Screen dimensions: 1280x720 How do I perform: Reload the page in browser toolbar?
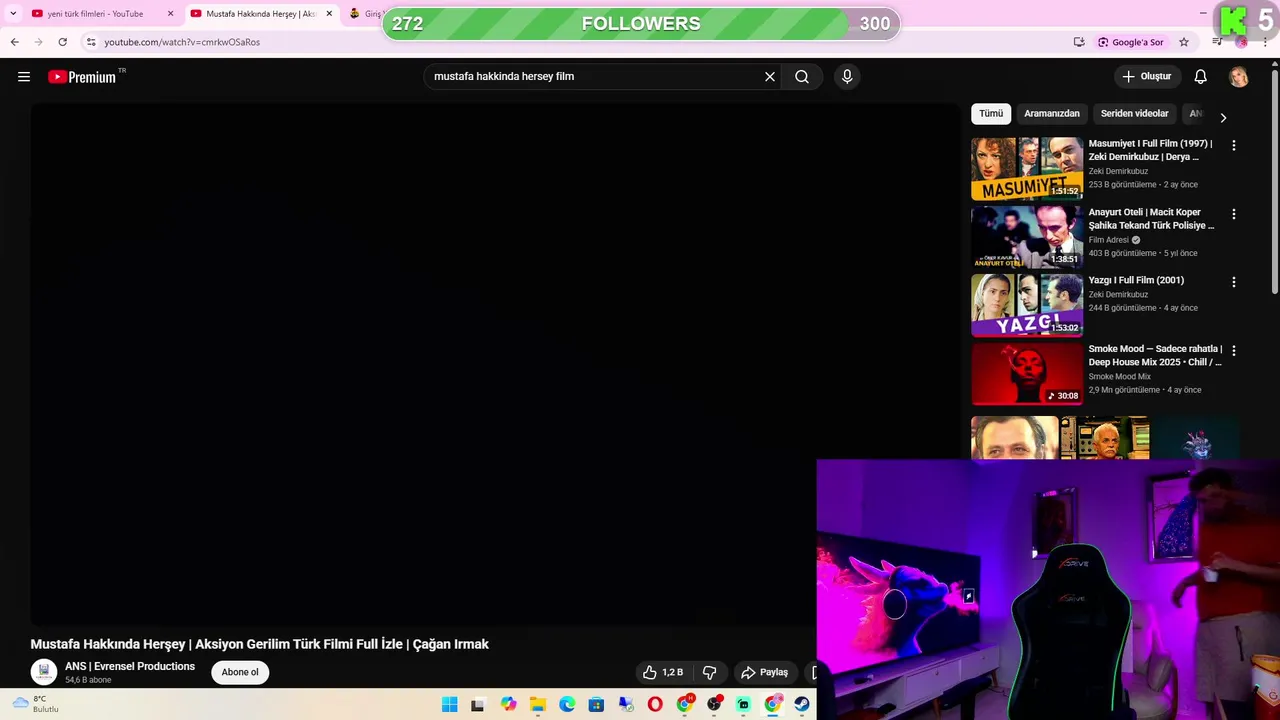point(62,42)
